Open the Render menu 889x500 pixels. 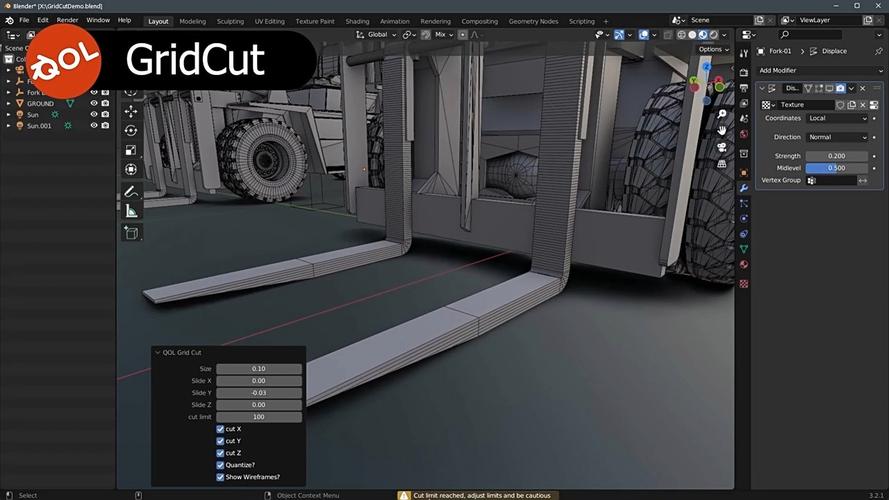(67, 20)
